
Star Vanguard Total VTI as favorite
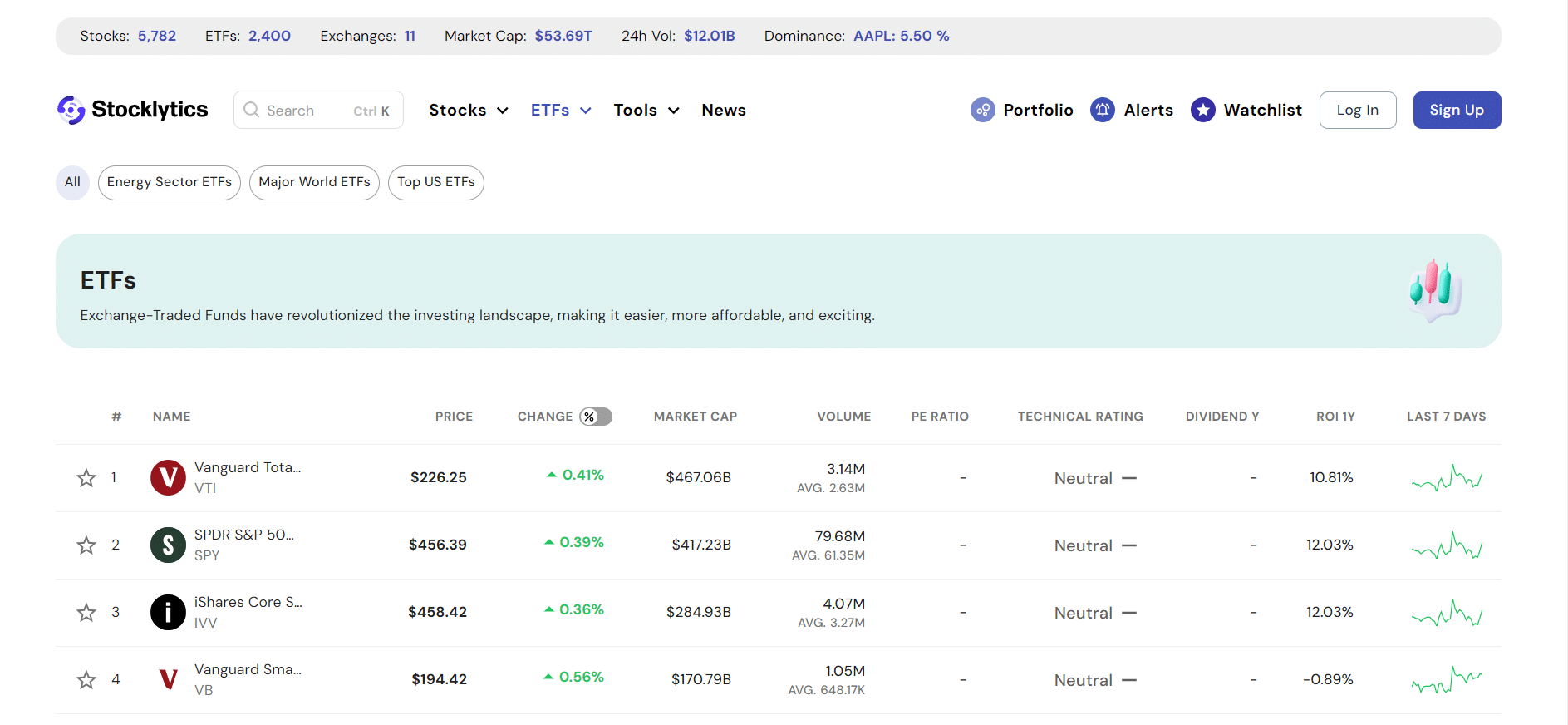(86, 478)
